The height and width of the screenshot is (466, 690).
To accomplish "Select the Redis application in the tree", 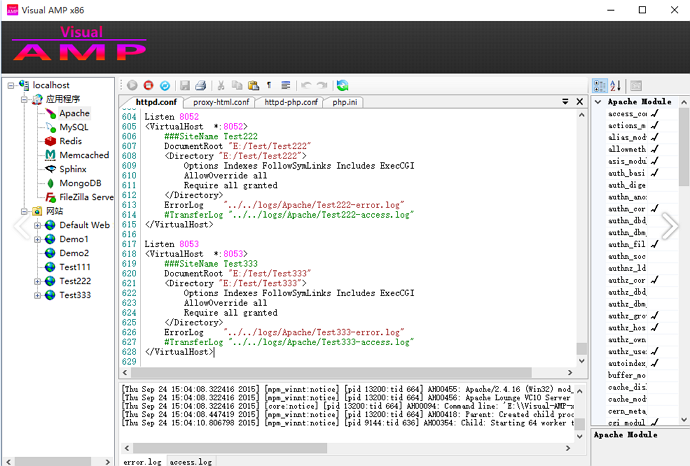I will click(69, 141).
